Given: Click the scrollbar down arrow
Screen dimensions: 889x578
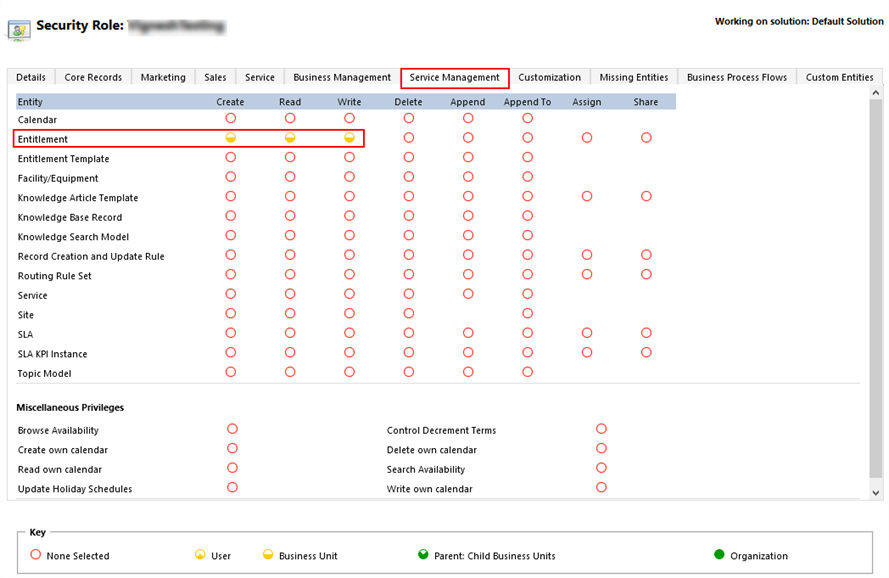Looking at the screenshot, I should pyautogui.click(x=878, y=493).
